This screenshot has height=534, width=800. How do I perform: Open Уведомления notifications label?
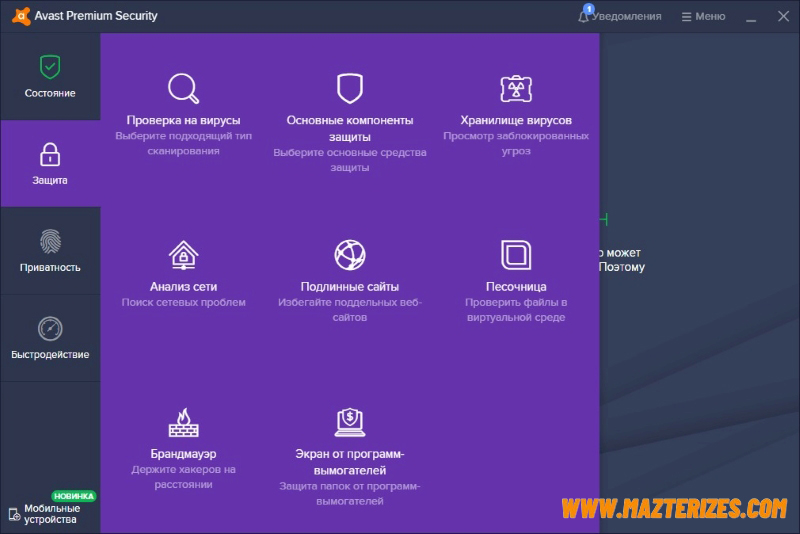click(x=627, y=16)
